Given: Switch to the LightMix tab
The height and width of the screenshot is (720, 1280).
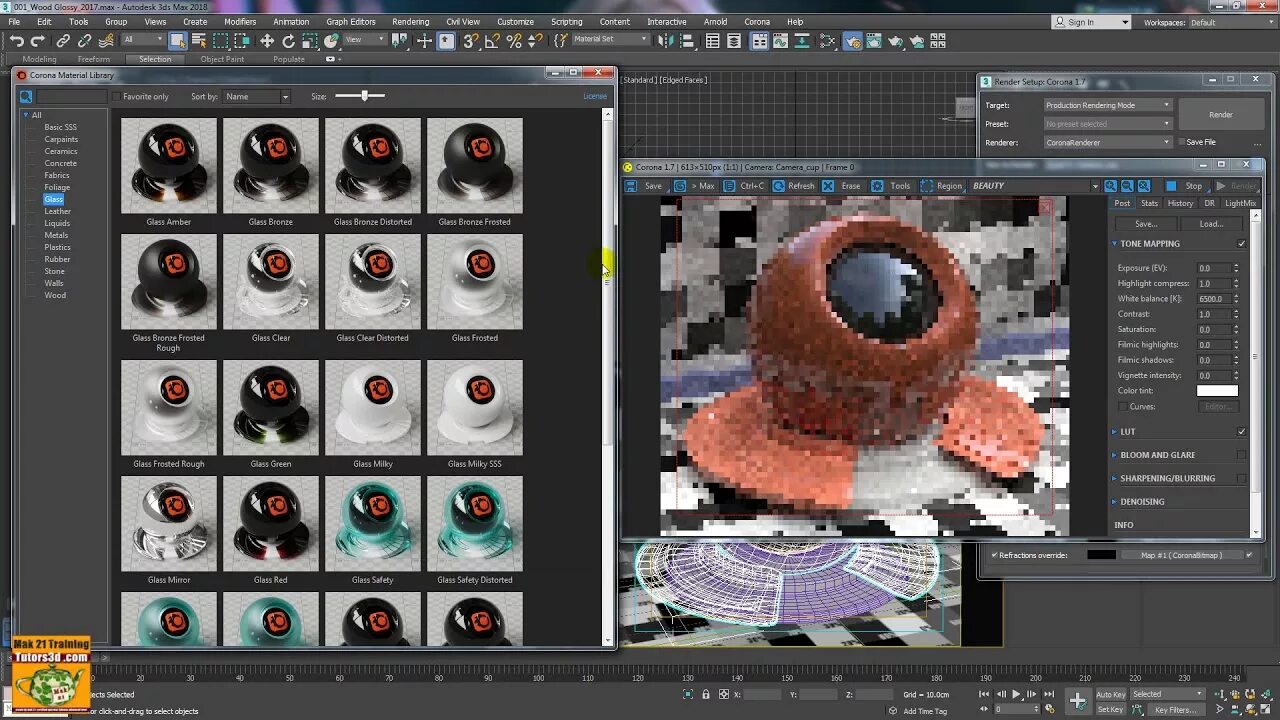Looking at the screenshot, I should tap(1240, 203).
